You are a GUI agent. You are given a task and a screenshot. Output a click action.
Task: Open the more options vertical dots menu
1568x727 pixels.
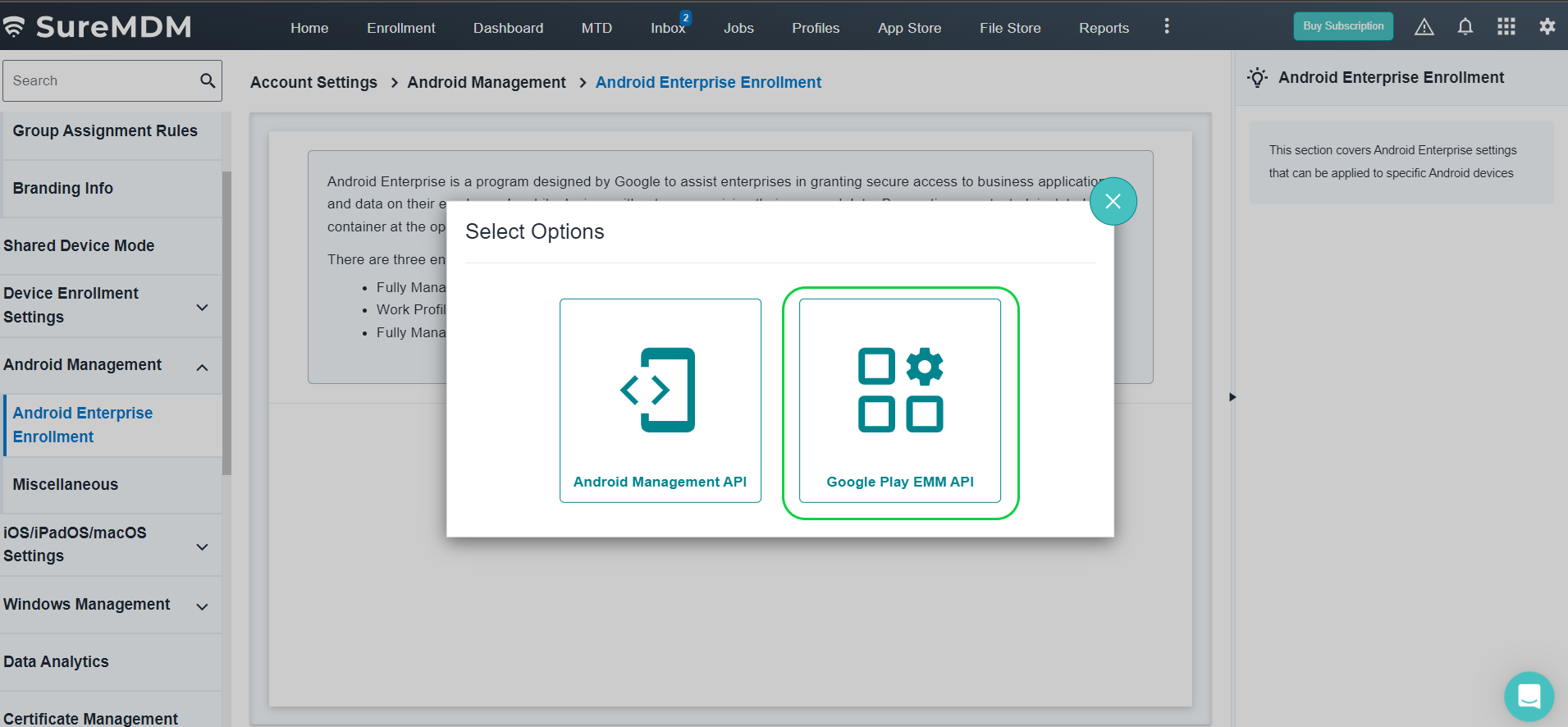point(1167,26)
